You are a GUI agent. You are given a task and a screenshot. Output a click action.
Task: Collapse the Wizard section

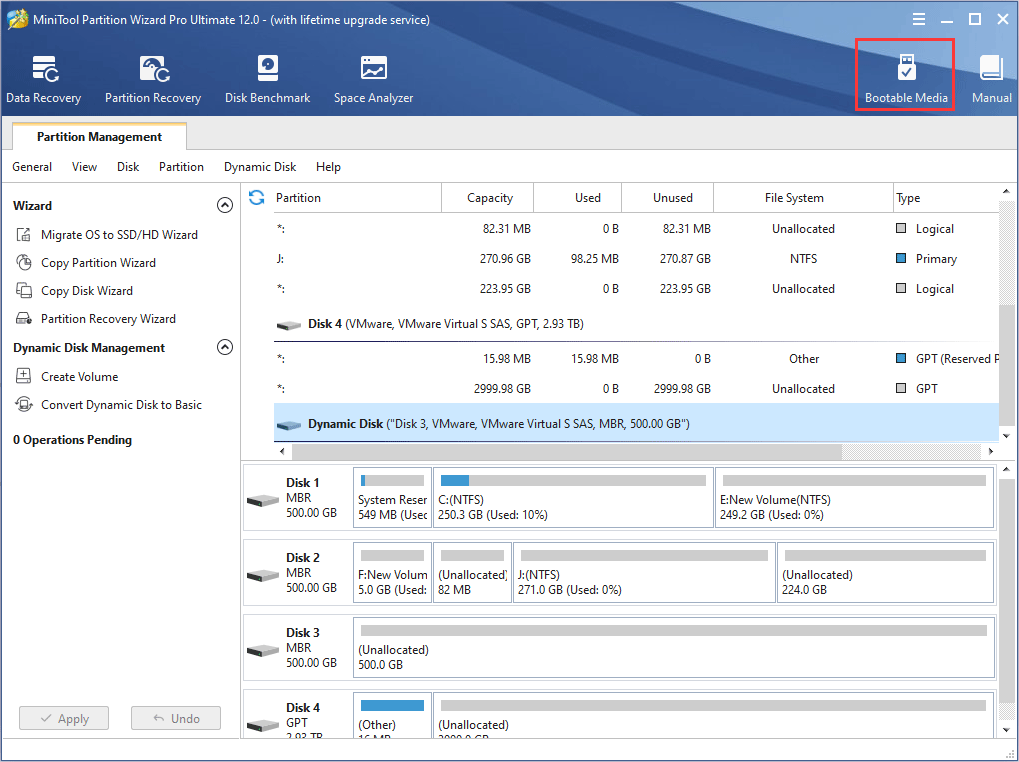pyautogui.click(x=225, y=205)
